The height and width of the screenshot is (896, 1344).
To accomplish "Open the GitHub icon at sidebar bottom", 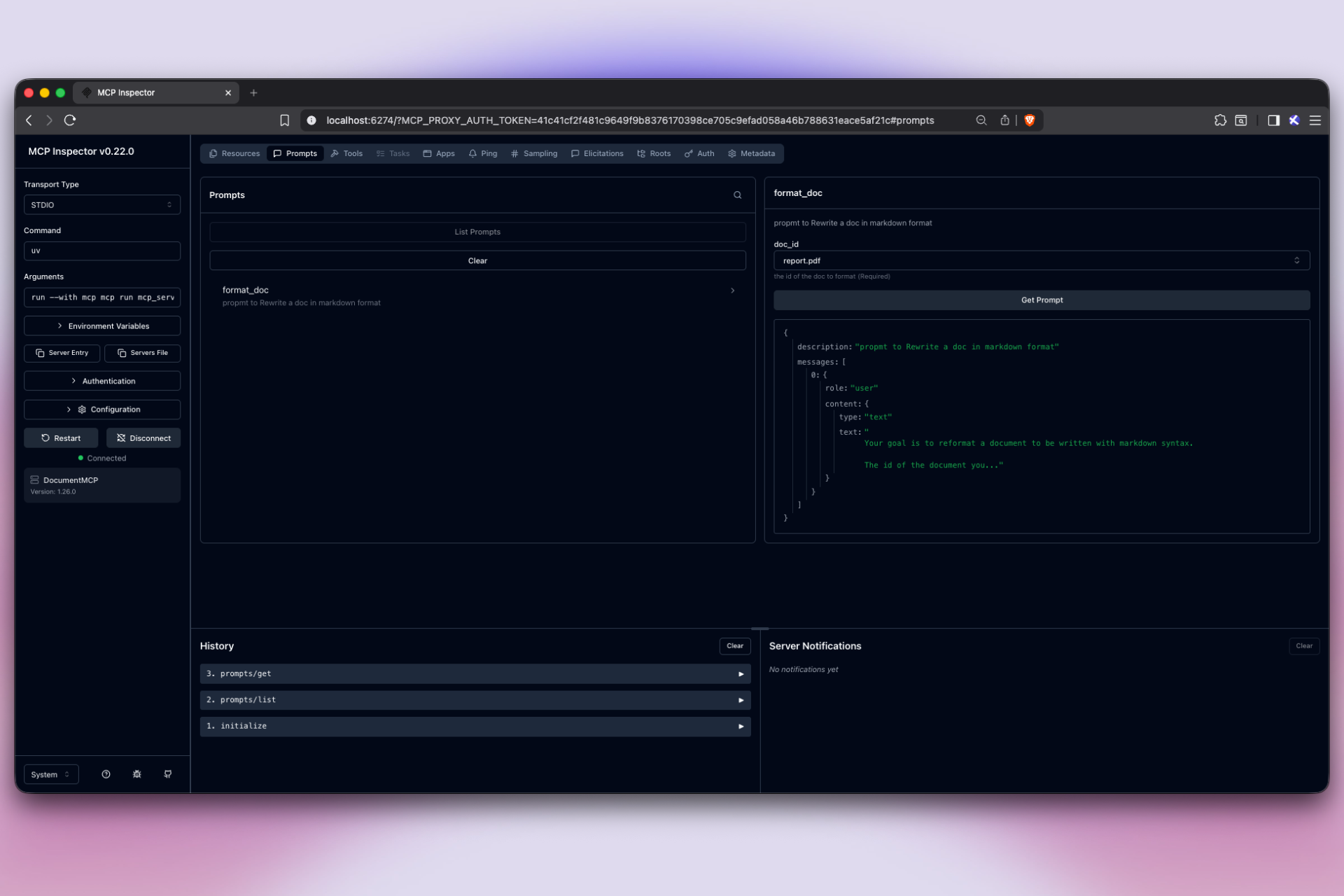I will click(x=168, y=774).
